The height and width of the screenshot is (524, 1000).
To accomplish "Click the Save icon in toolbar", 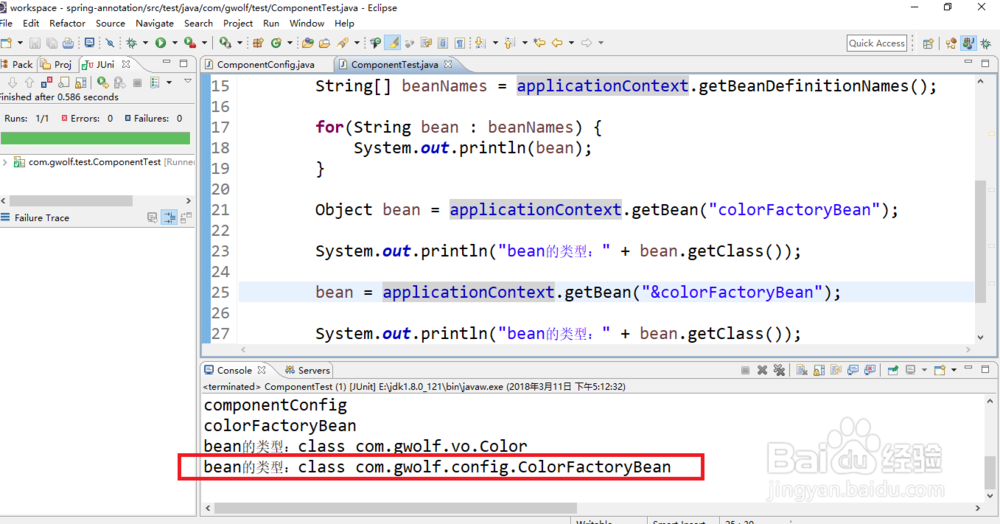I will pos(35,43).
